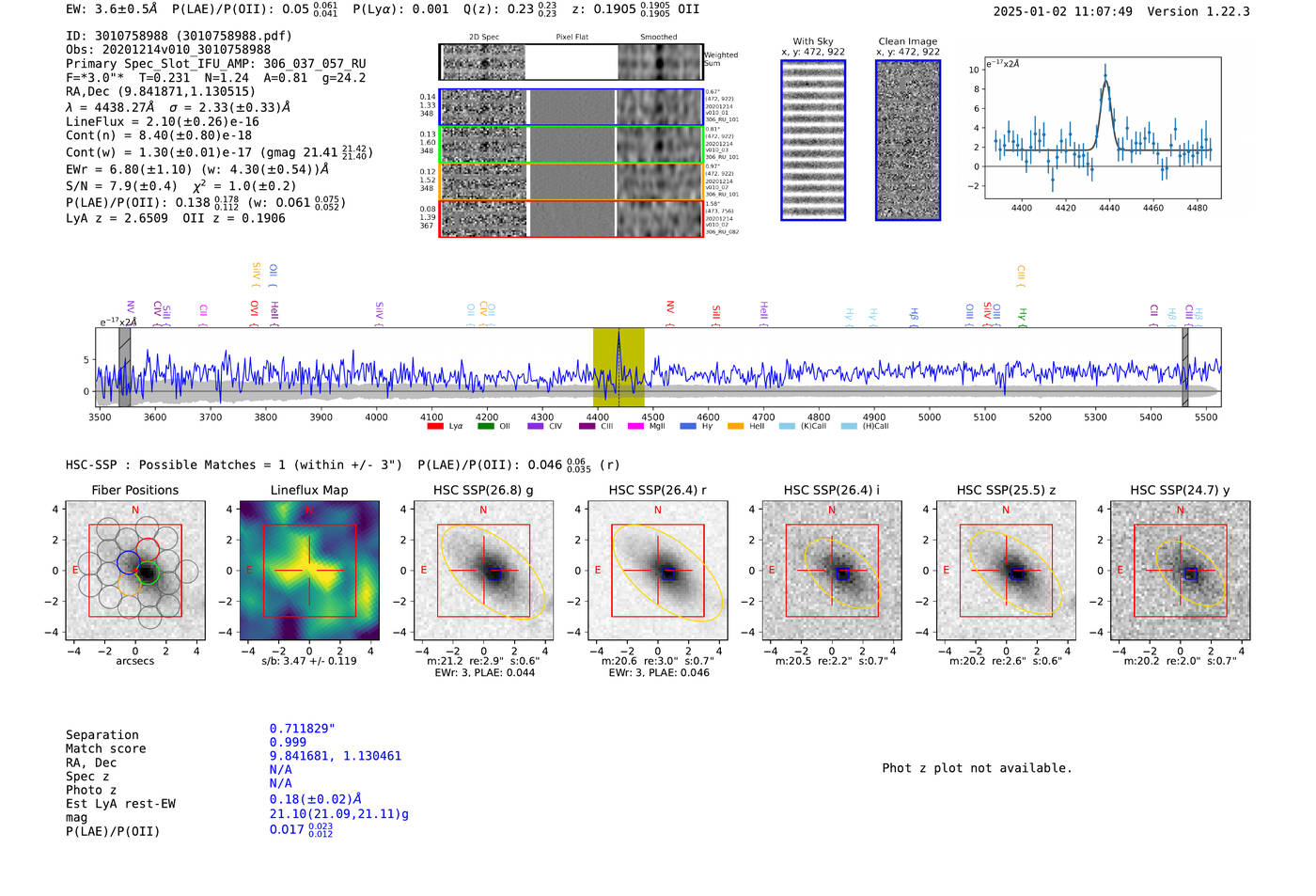Image resolution: width=1316 pixels, height=896 pixels.
Task: Click the (H)CaII legend swatch
Action: coord(849,426)
